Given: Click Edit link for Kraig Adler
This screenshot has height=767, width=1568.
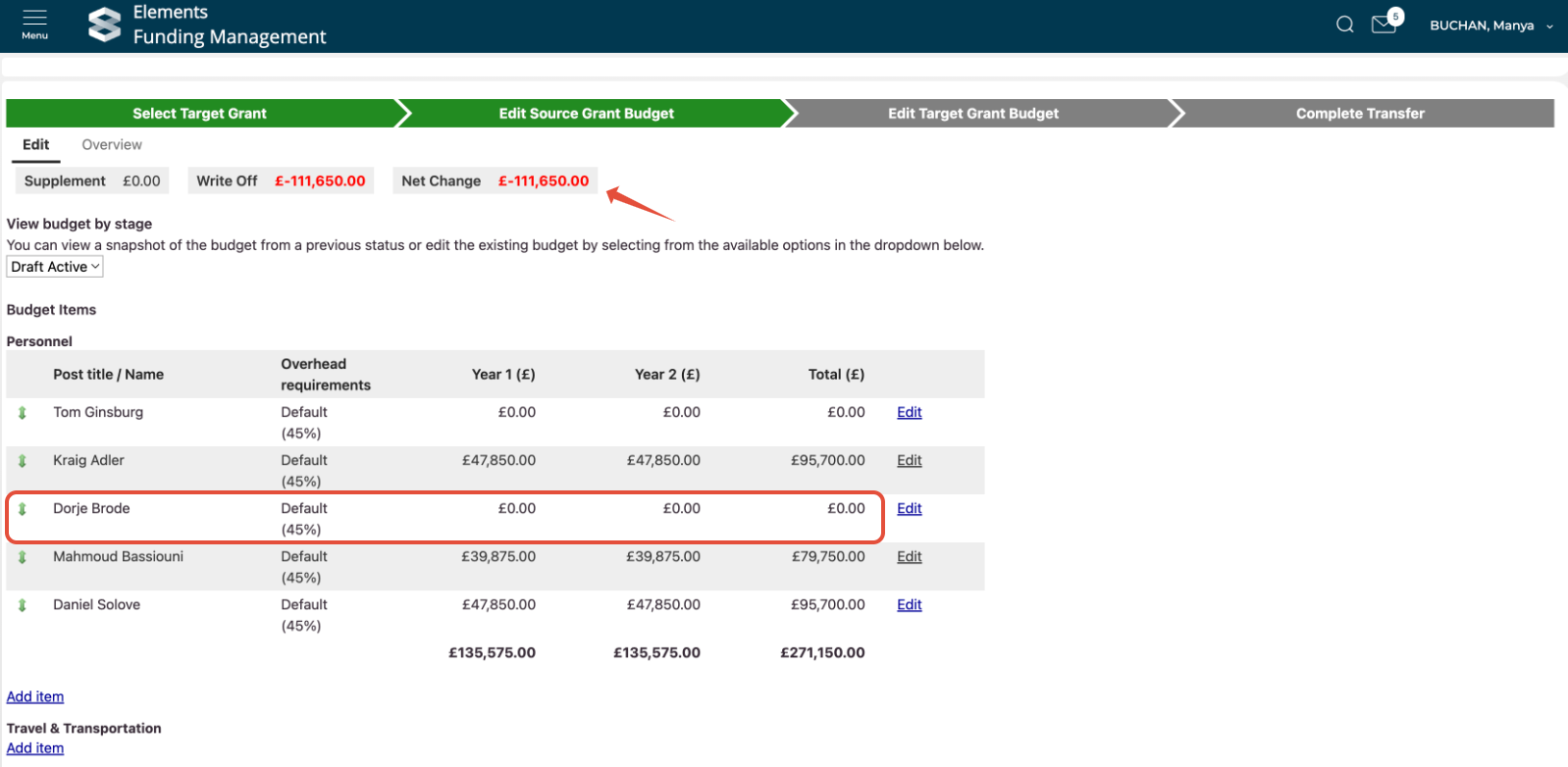Looking at the screenshot, I should tap(909, 460).
